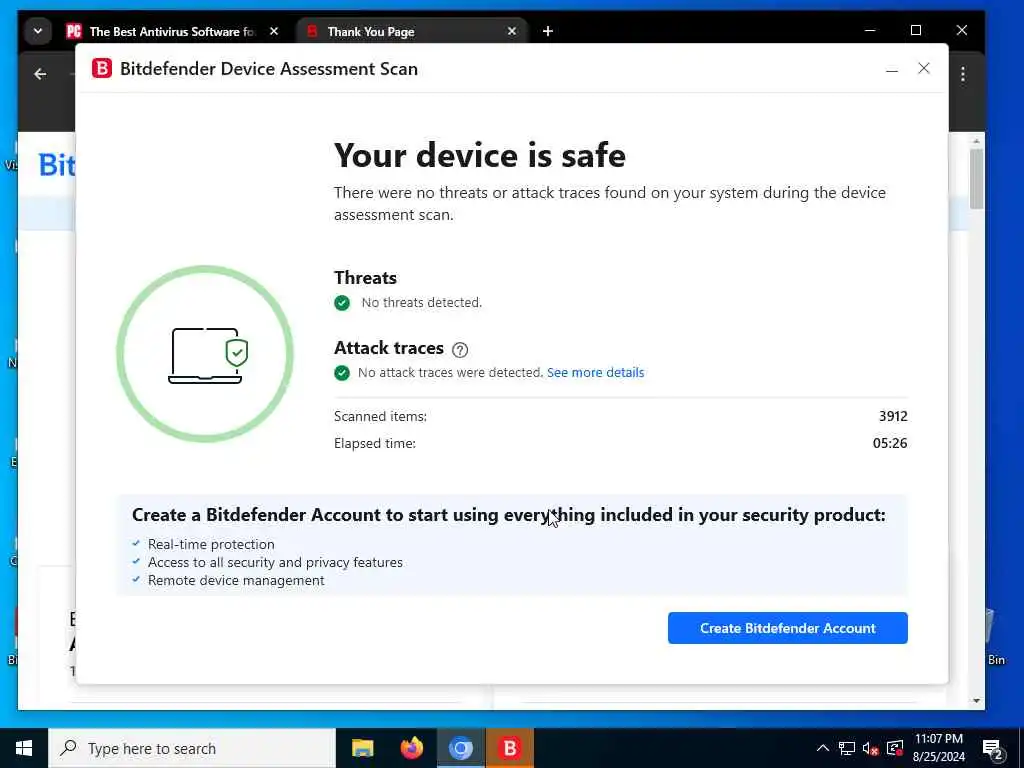Click the scrollbar up arrow in browser
The image size is (1024, 768).
coord(976,141)
